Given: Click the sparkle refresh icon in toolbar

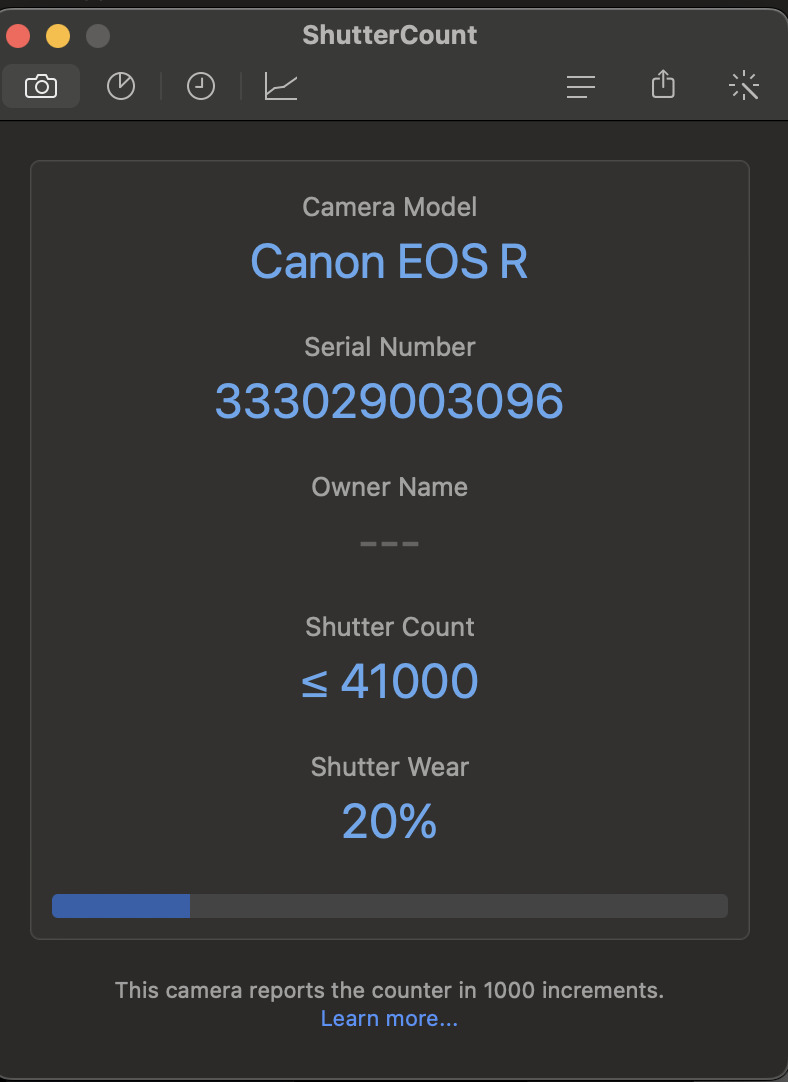Looking at the screenshot, I should (745, 87).
